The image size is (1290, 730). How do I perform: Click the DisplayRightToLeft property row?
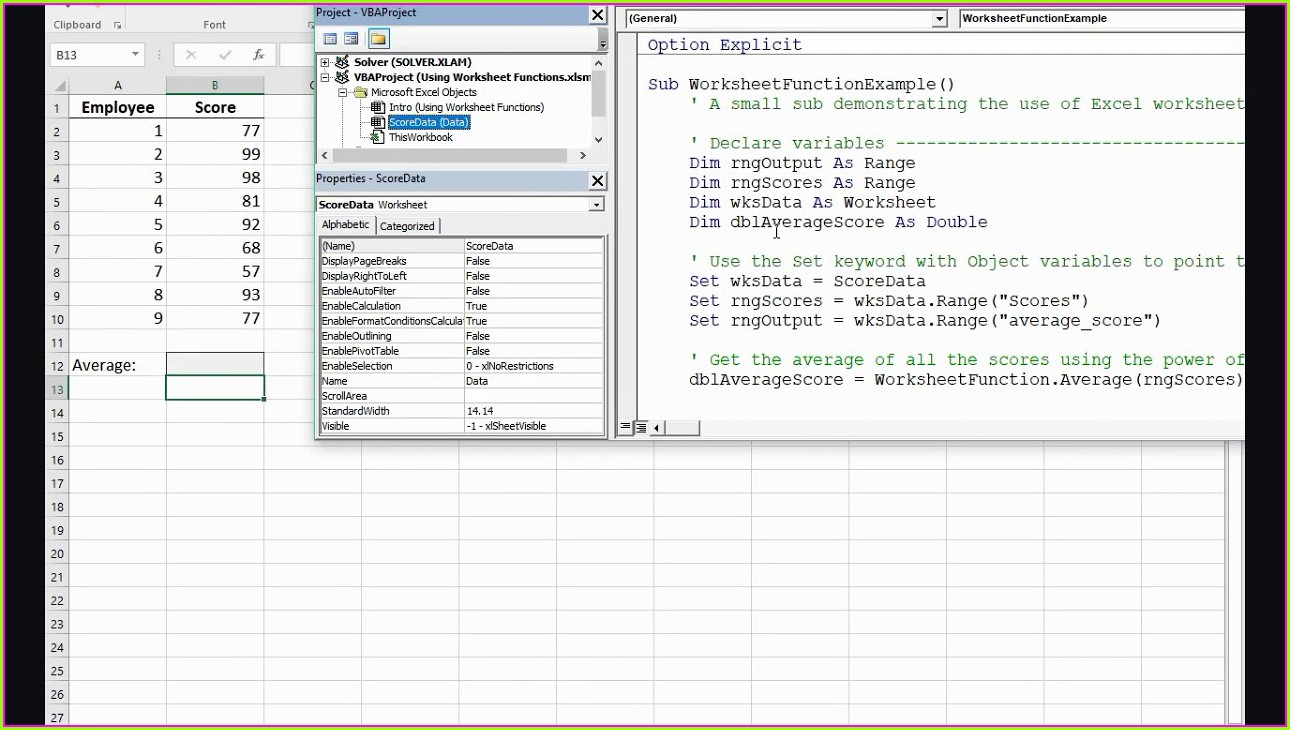pos(461,276)
